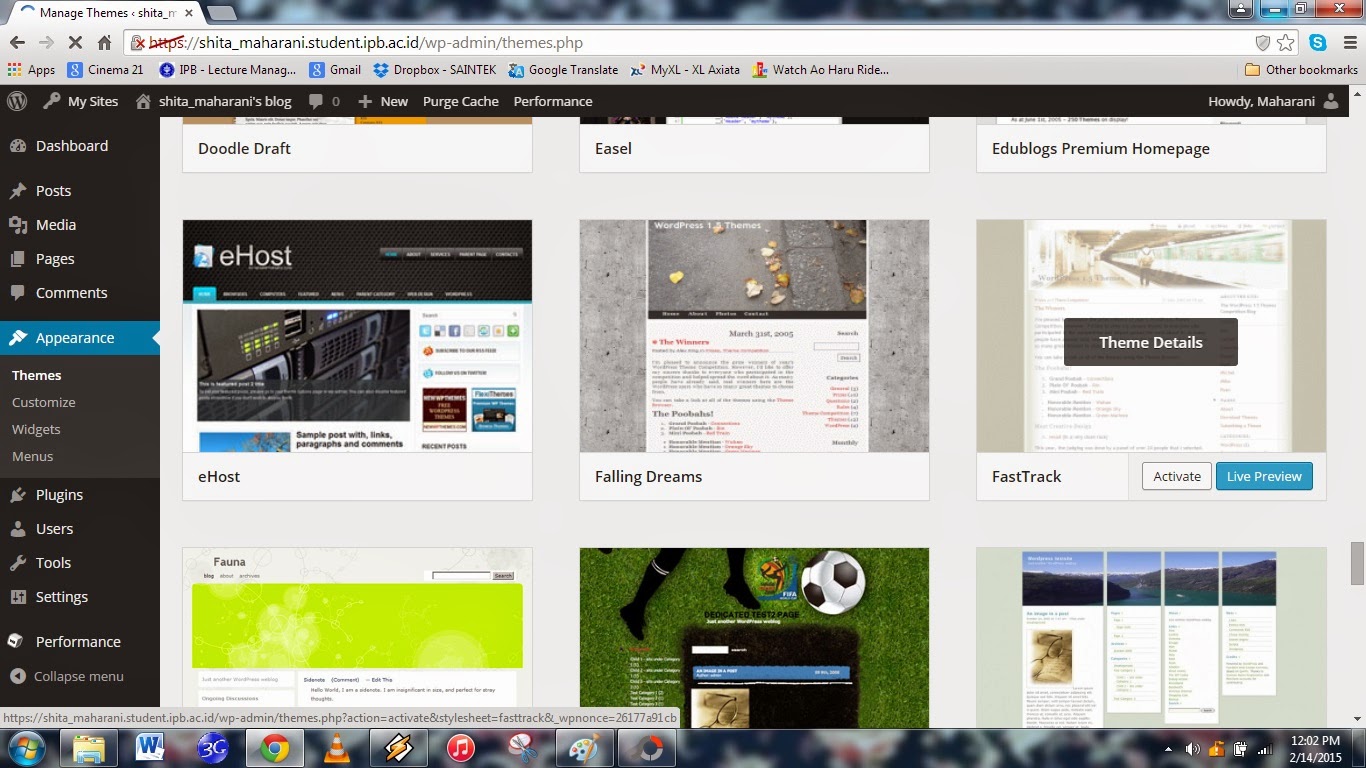This screenshot has width=1366, height=768.
Task: Open Performance in the left sidebar
Action: click(80, 642)
